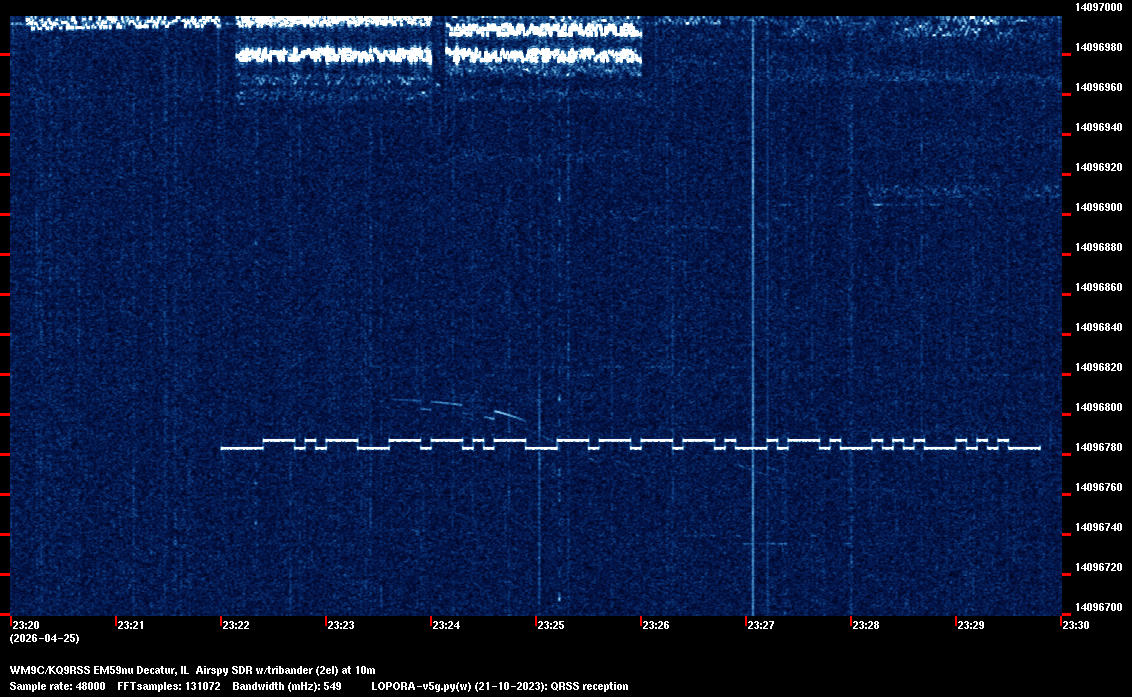This screenshot has height=697, width=1132.
Task: Click the FFTsamples: 131072 text
Action: (169, 686)
